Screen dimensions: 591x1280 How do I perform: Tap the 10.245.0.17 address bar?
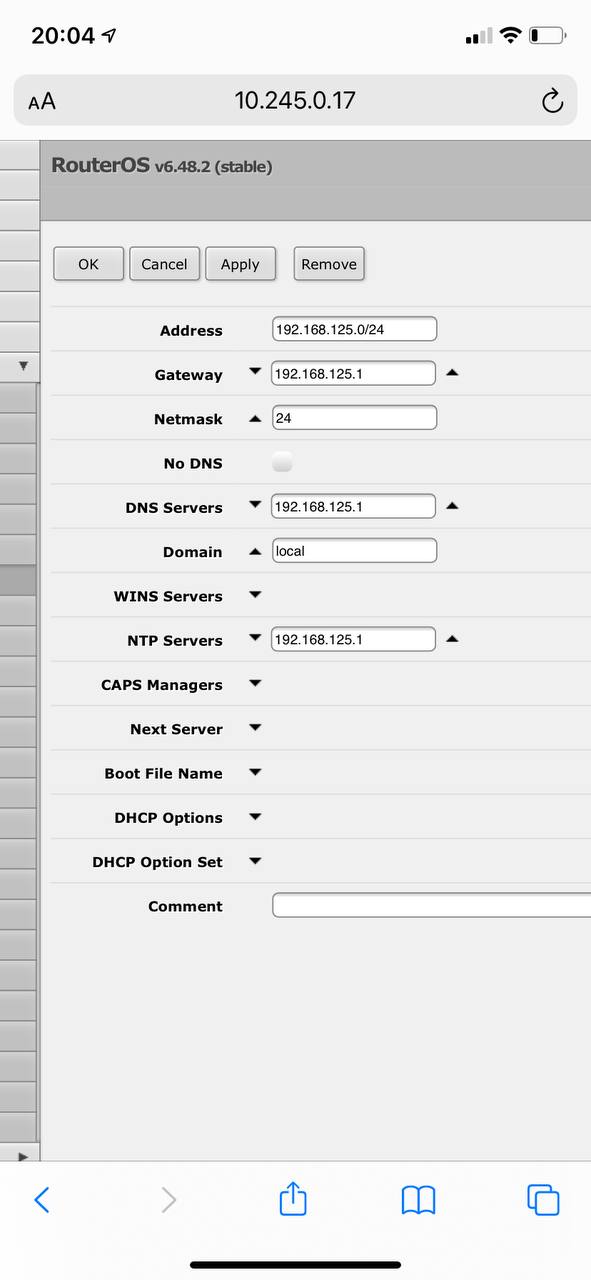295,100
